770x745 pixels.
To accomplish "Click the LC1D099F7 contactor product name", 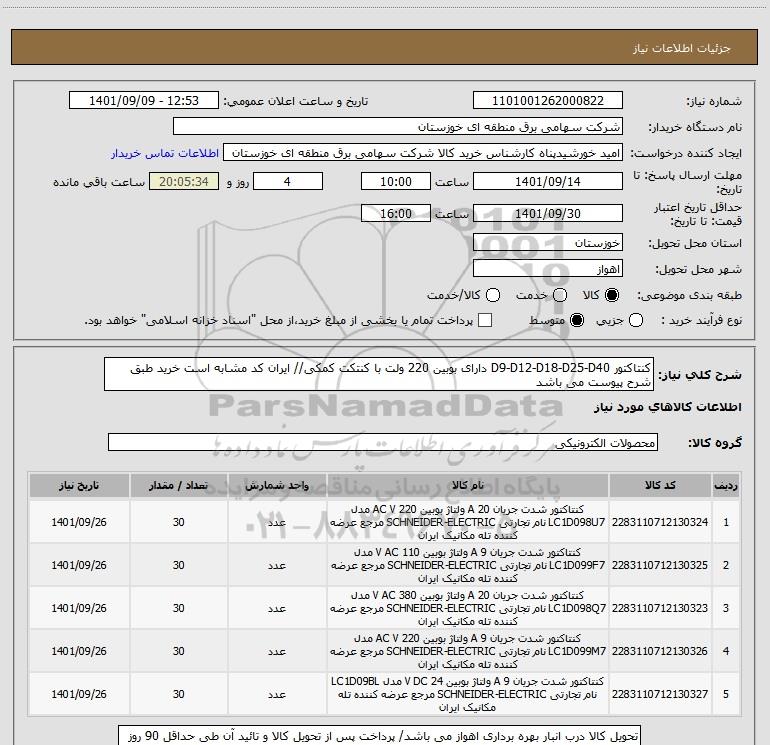I will [468, 565].
